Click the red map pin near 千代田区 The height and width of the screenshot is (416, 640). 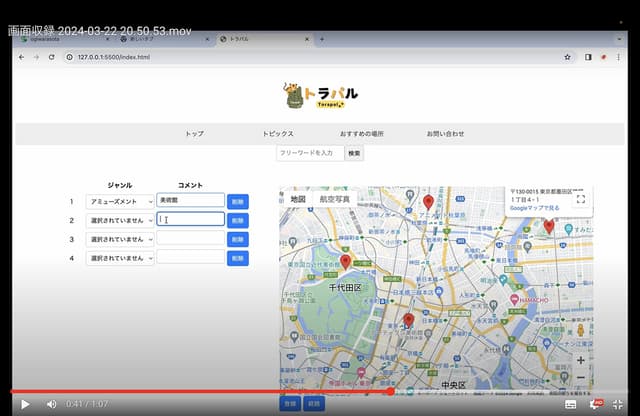click(x=346, y=261)
